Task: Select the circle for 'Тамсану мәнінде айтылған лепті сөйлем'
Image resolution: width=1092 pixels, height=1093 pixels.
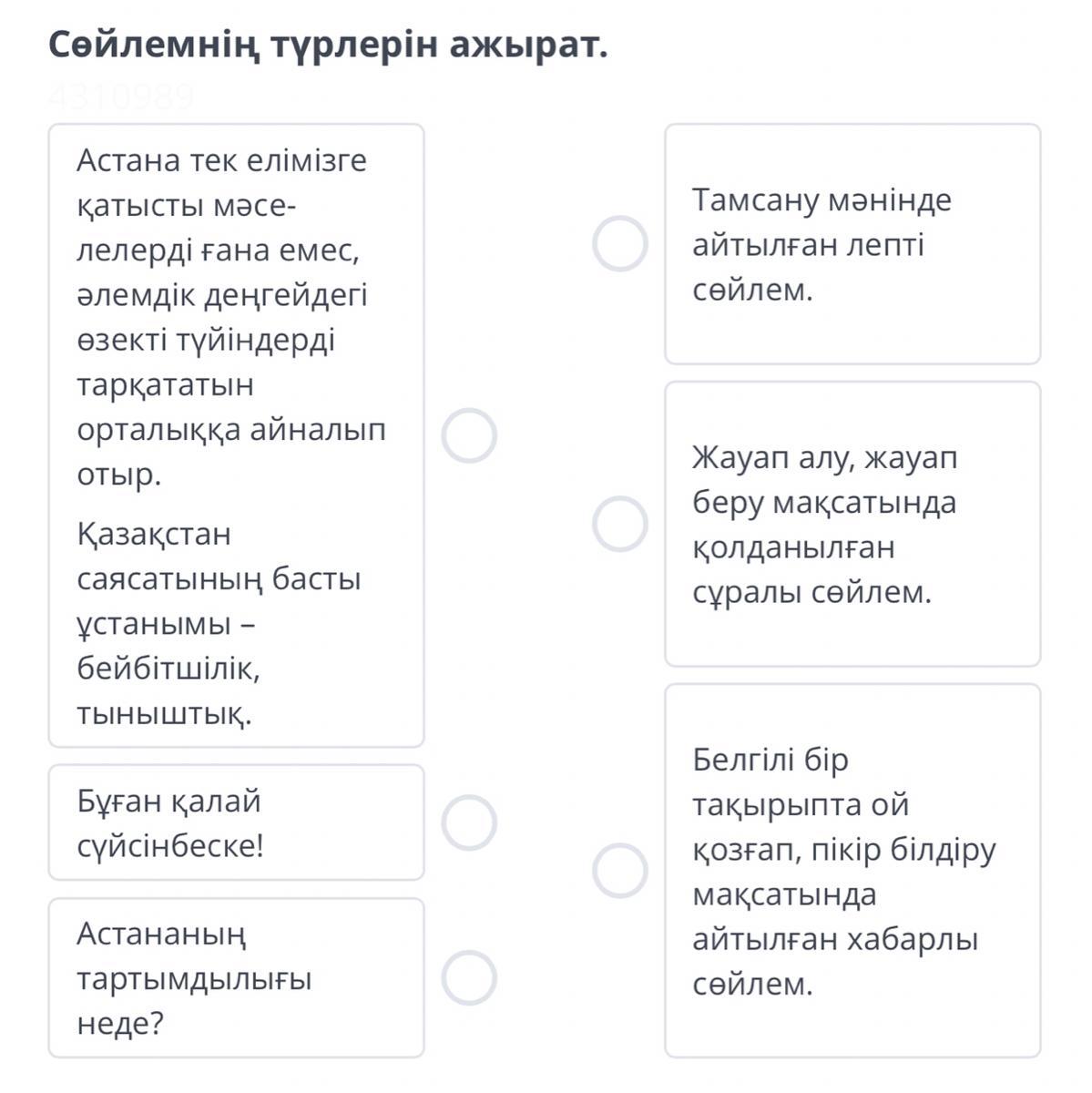Action: (620, 244)
